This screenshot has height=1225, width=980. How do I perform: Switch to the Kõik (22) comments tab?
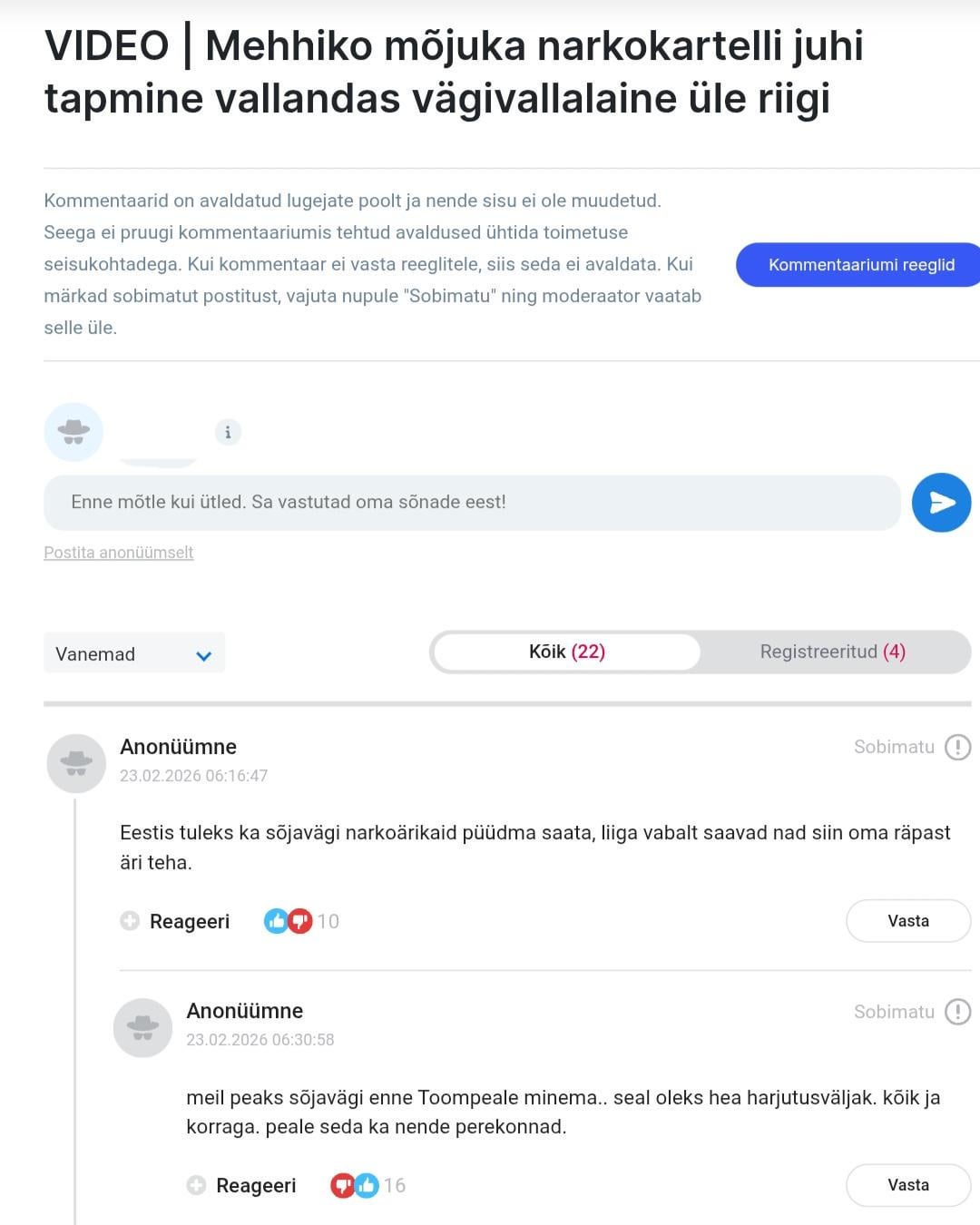[566, 652]
